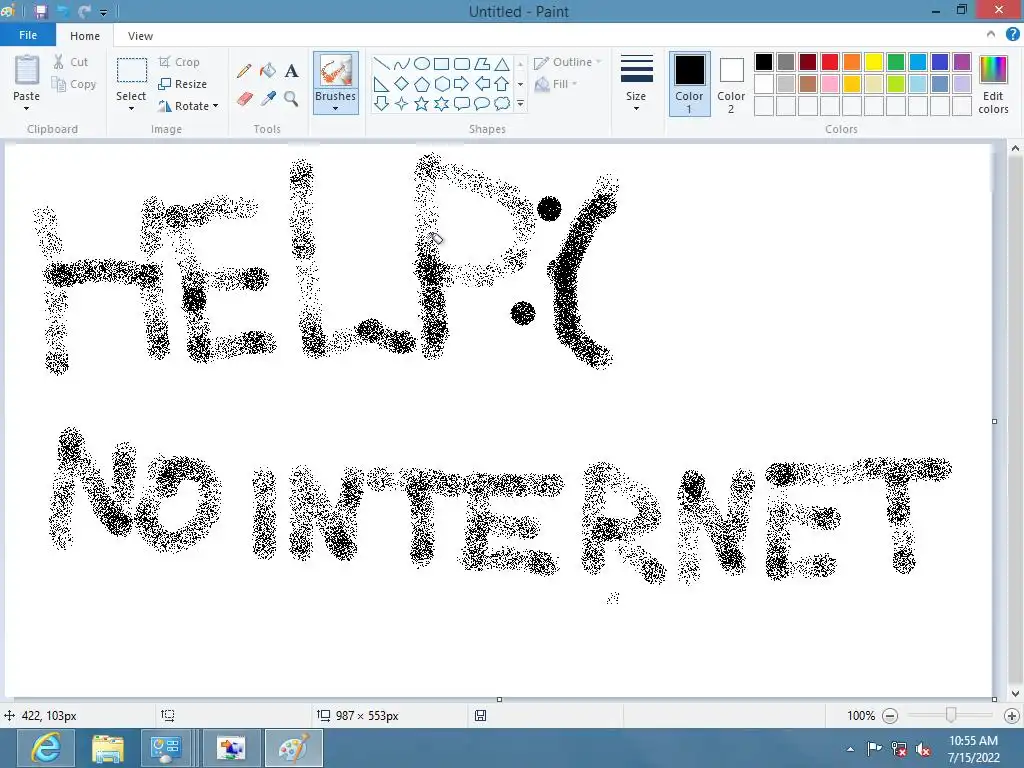Viewport: 1024px width, 768px height.
Task: Click the Save icon in quick access toolbar
Action: coord(41,11)
